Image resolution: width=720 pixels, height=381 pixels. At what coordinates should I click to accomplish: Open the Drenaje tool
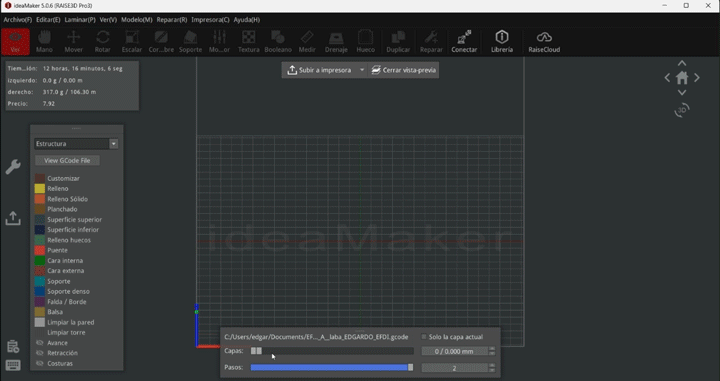336,42
